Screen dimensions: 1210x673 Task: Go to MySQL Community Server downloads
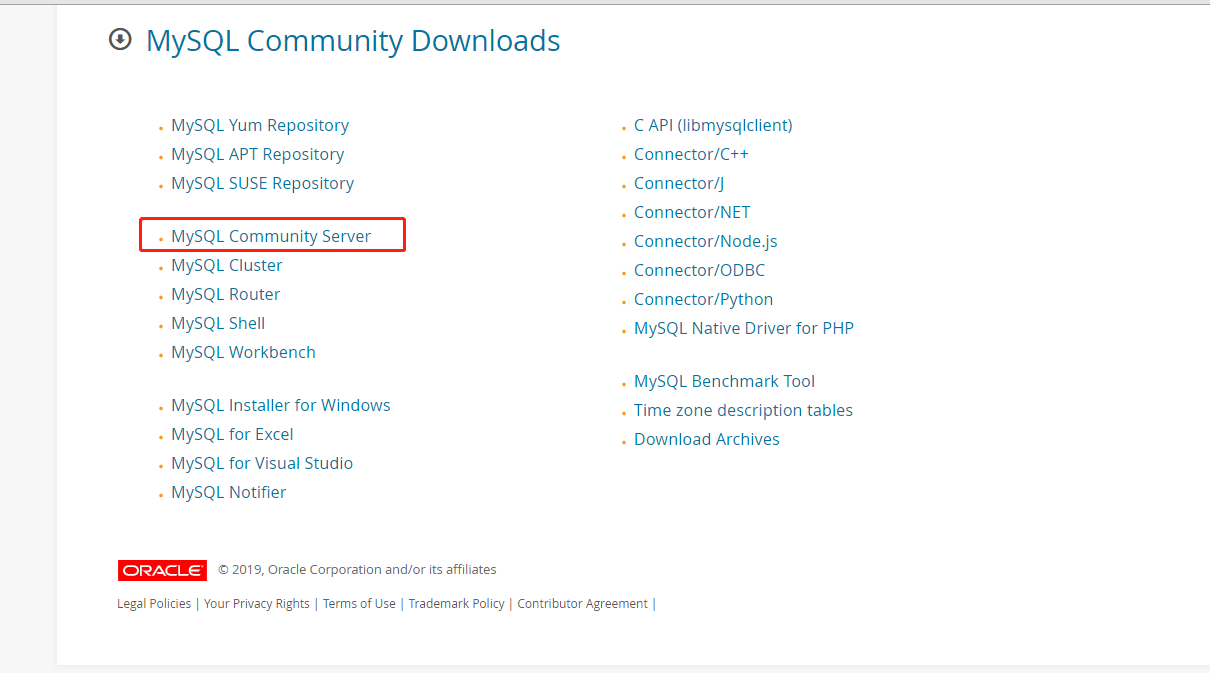point(271,237)
